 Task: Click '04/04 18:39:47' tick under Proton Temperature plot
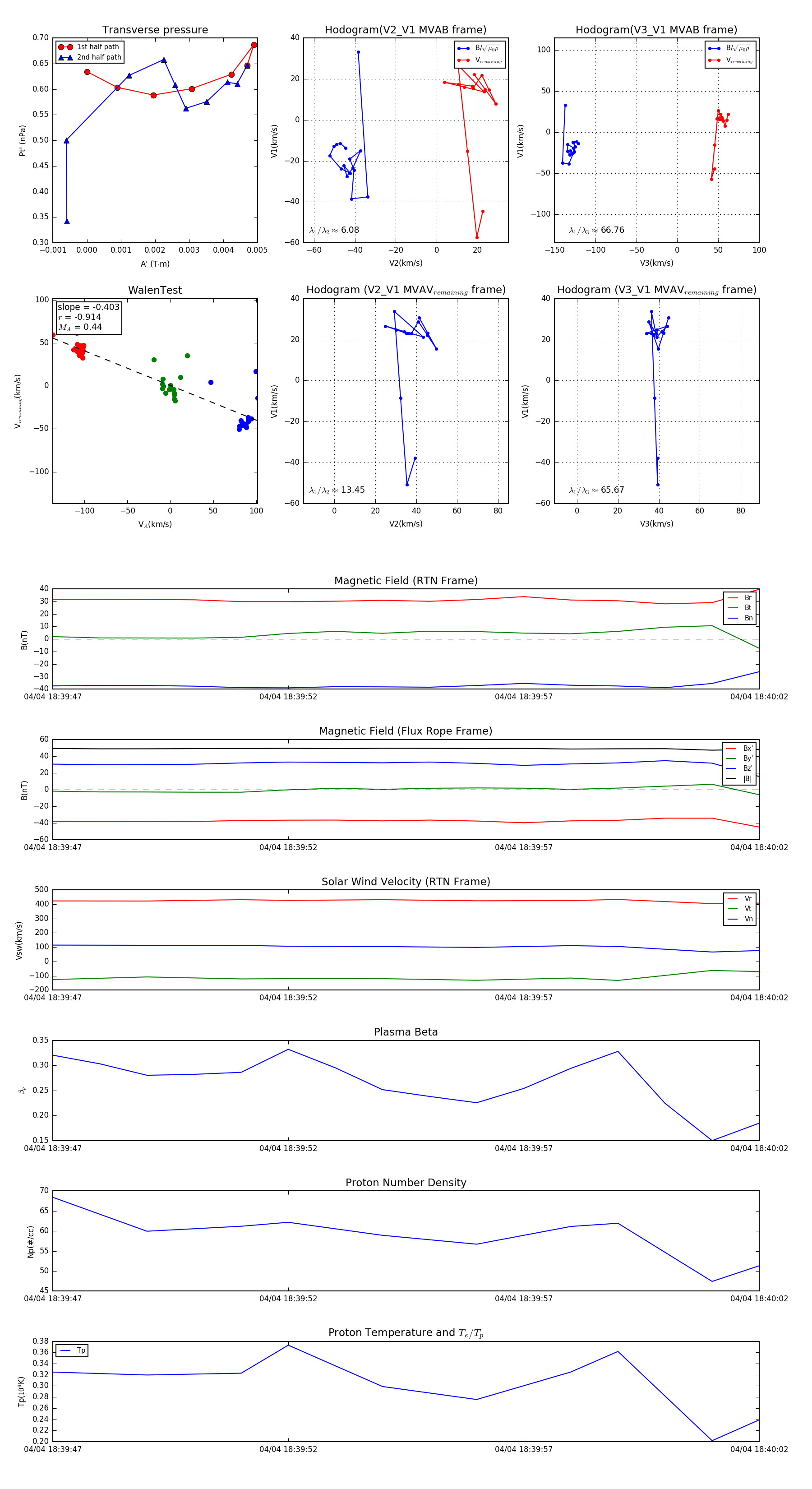tap(53, 1450)
